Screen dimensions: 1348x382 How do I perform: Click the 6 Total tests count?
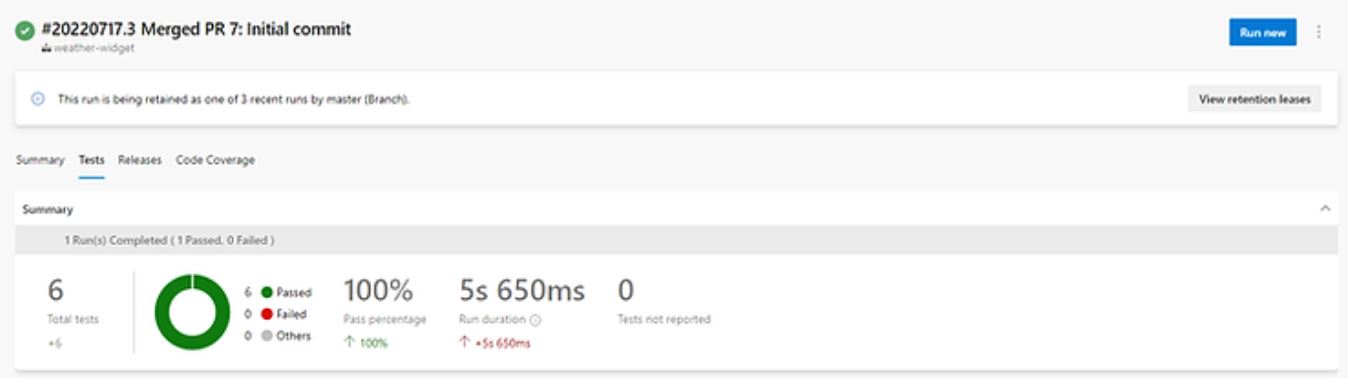pos(56,290)
